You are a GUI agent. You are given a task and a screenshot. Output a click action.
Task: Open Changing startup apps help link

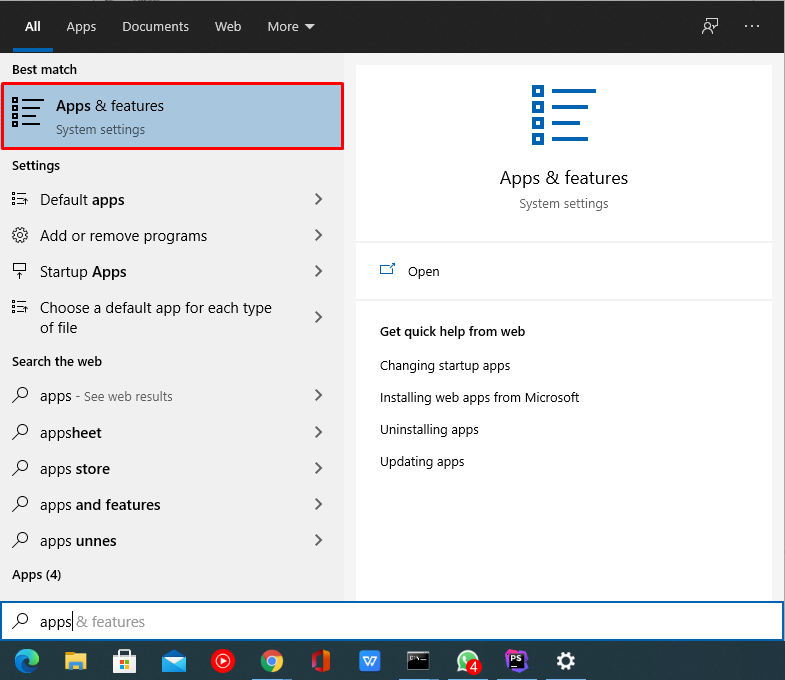pyautogui.click(x=445, y=366)
